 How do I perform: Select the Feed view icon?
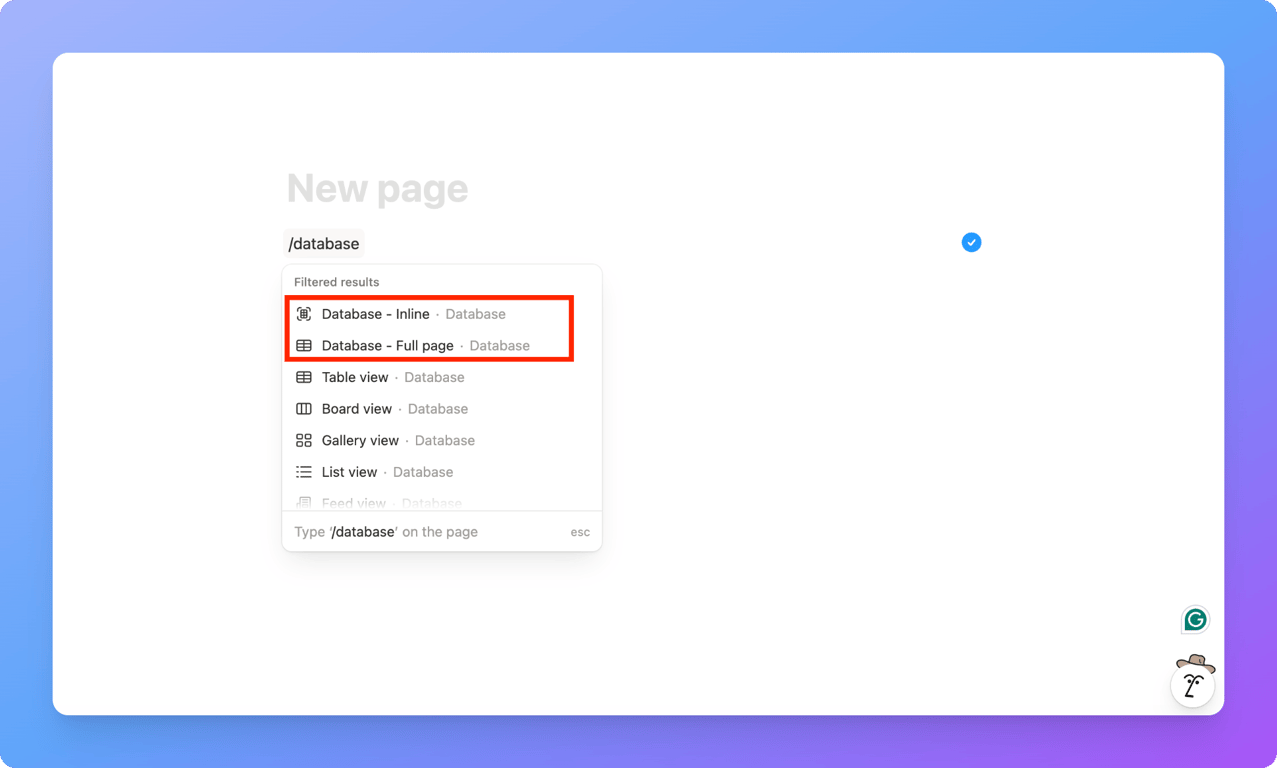coord(303,502)
